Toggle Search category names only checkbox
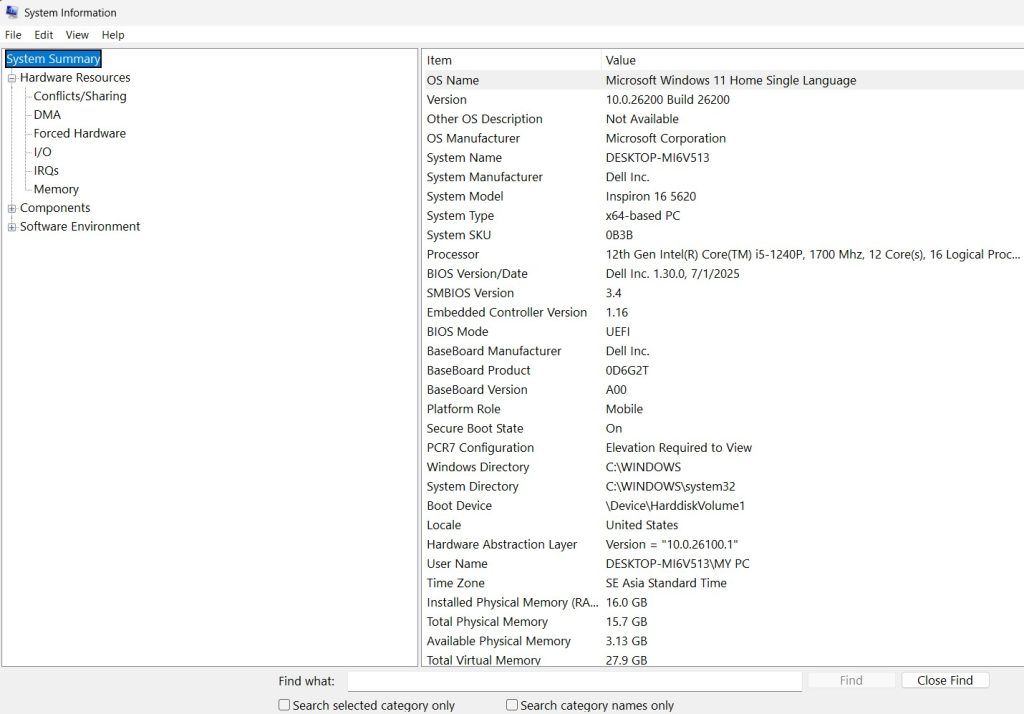The width and height of the screenshot is (1024, 714). 512,705
